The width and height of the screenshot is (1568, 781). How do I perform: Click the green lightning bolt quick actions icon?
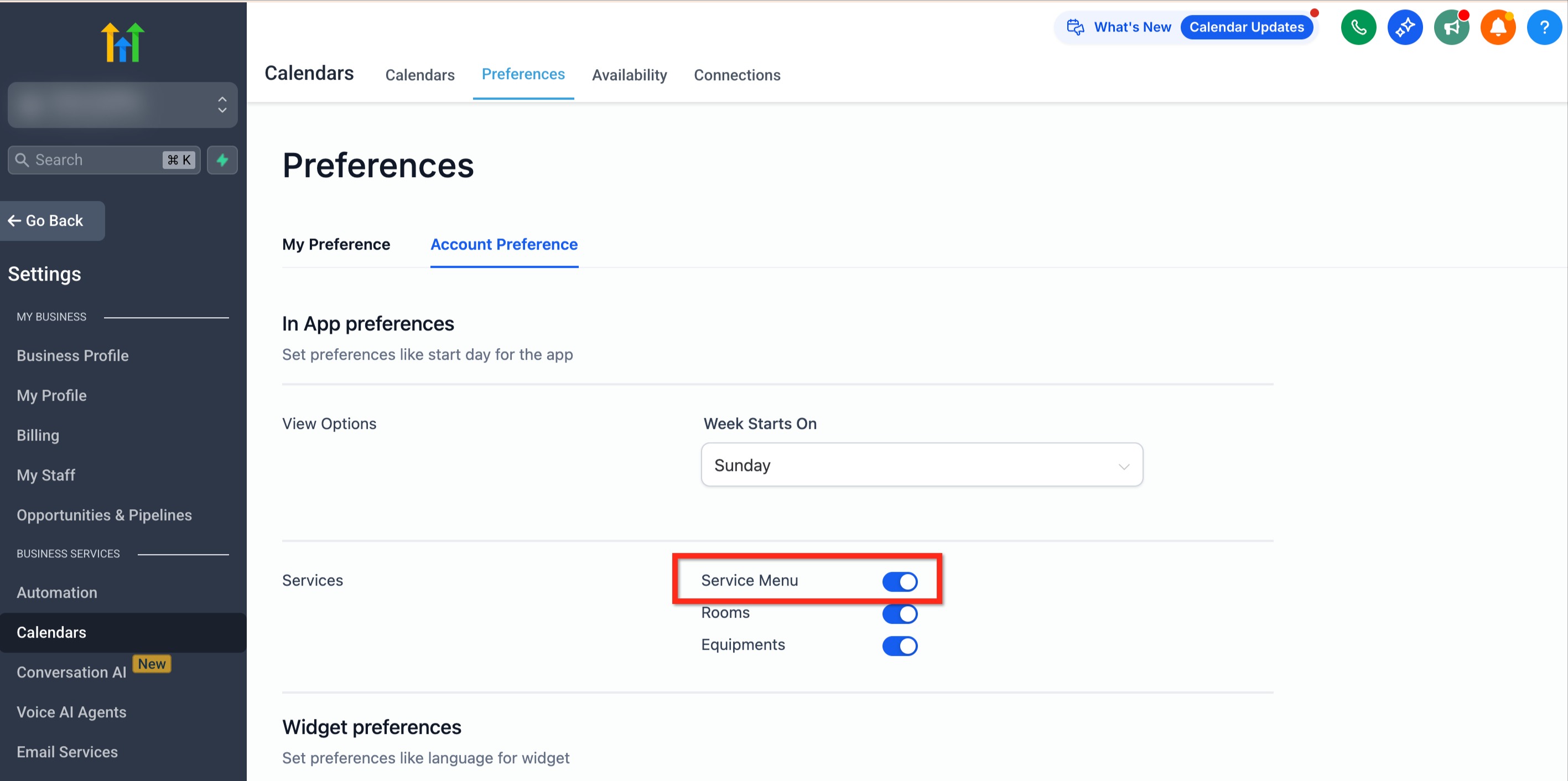tap(222, 160)
